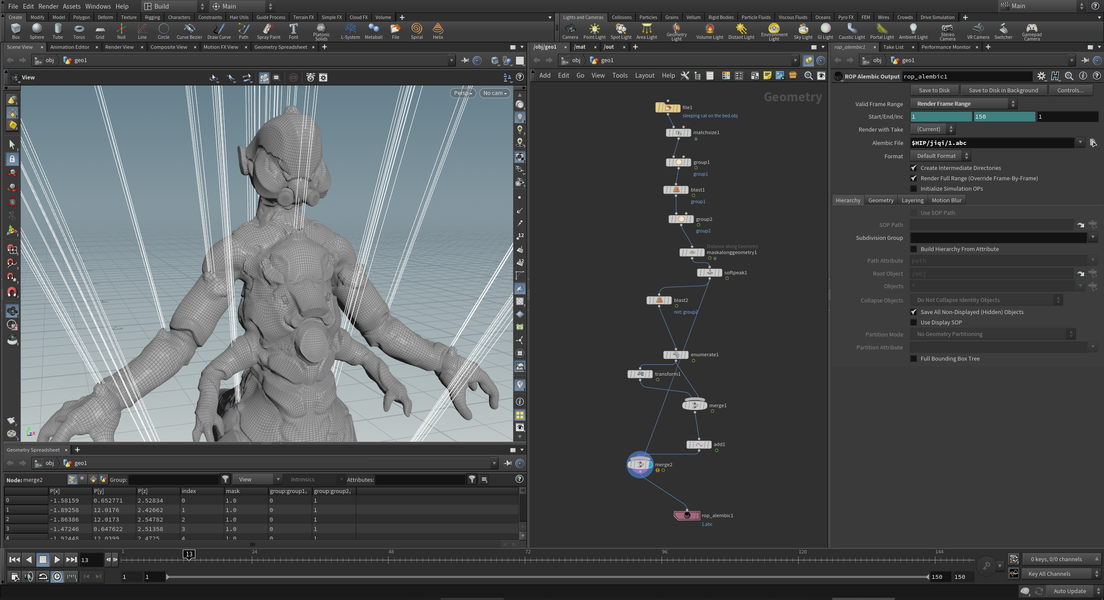Disable Create Intermediate Directories checkbox
Screen dimensions: 1104x600
[914, 168]
